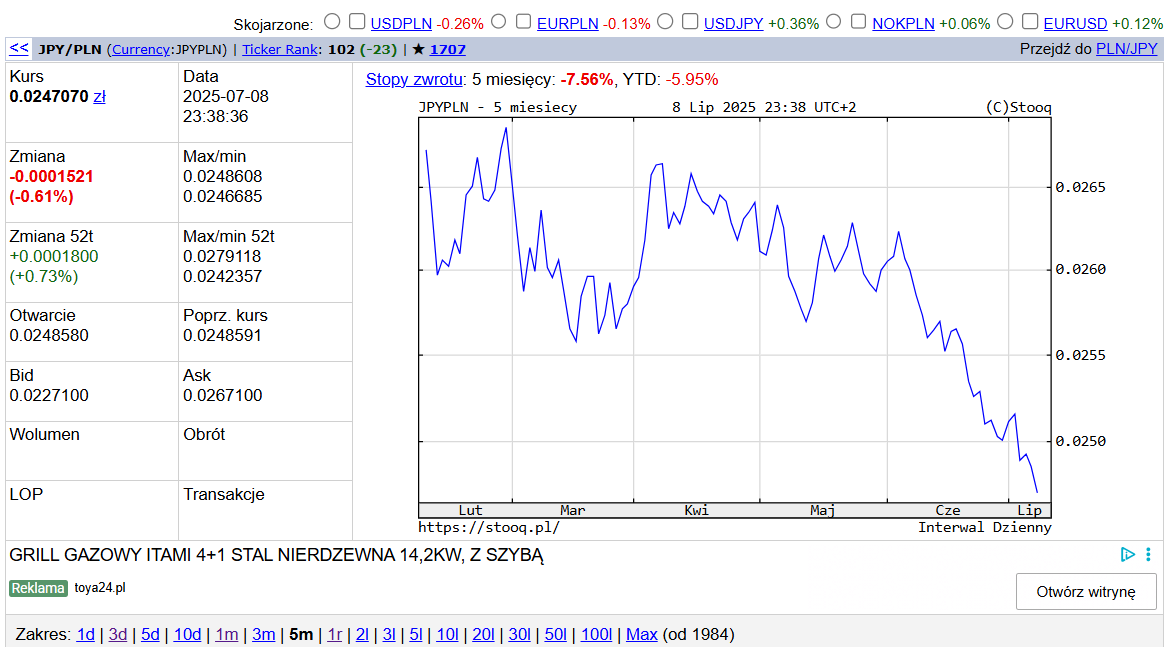Select the radio button before EURUSD
The height and width of the screenshot is (647, 1172).
(1005, 22)
